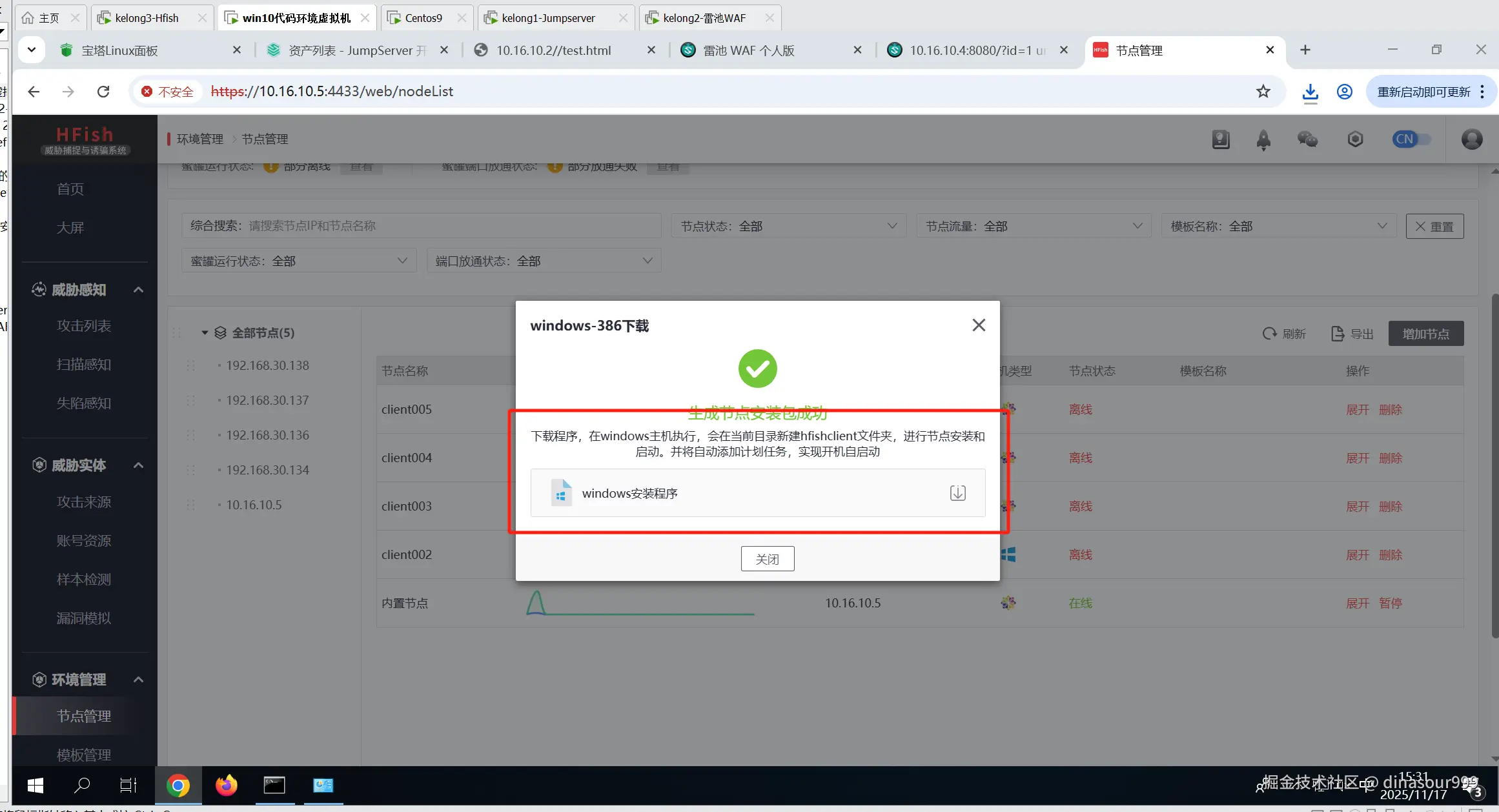Click the WeChat icon in header
This screenshot has height=812, width=1499.
point(1307,139)
